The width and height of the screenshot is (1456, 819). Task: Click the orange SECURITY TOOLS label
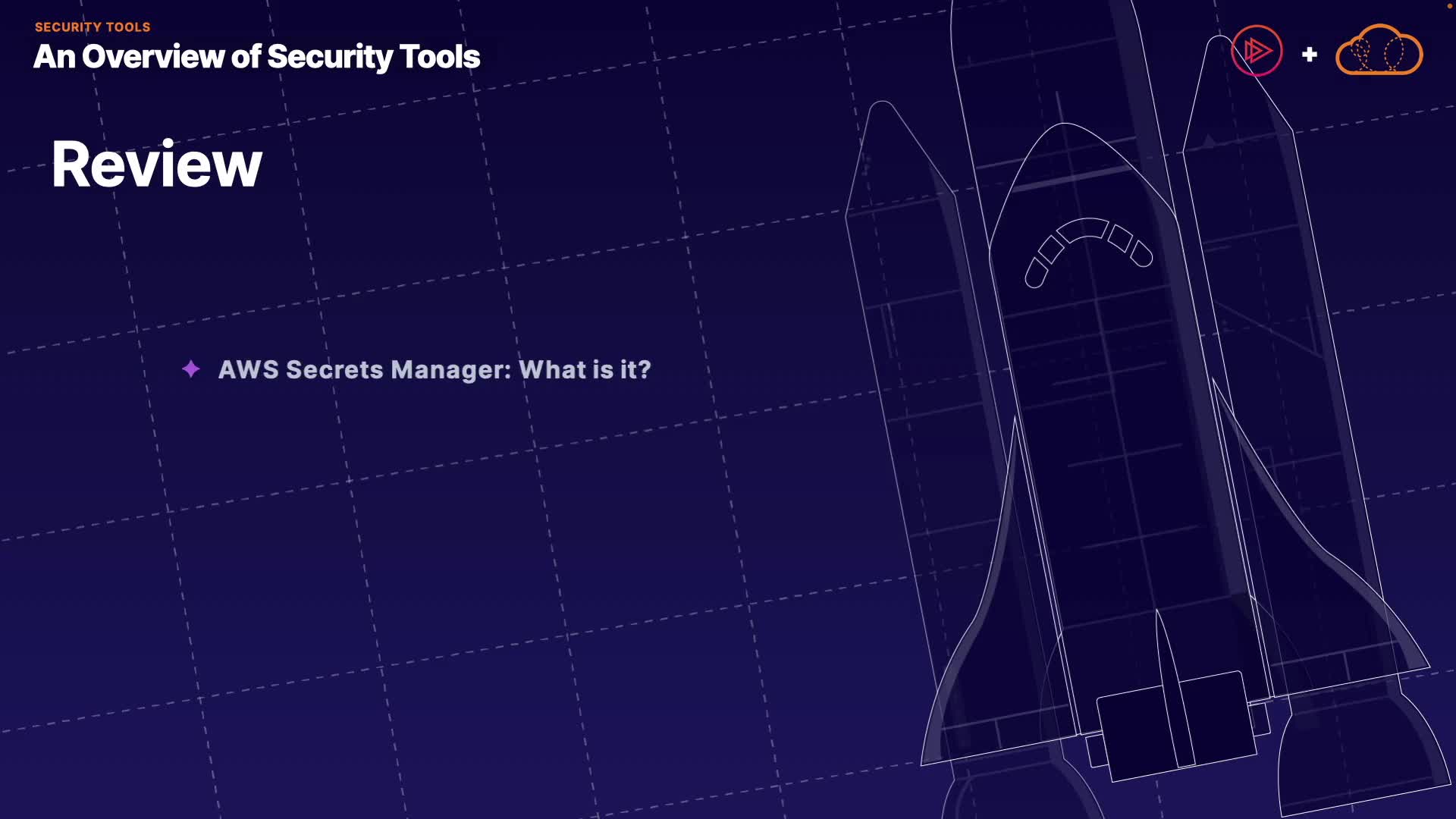point(93,27)
